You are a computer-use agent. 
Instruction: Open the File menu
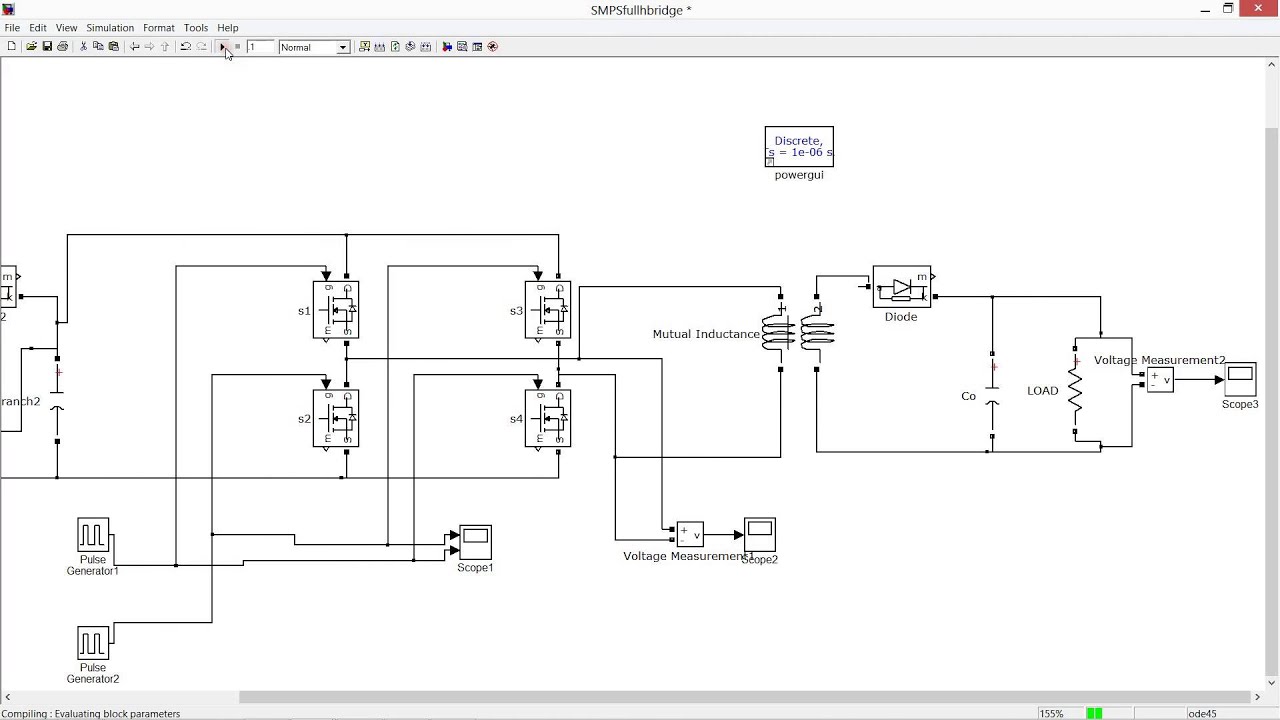pyautogui.click(x=12, y=28)
